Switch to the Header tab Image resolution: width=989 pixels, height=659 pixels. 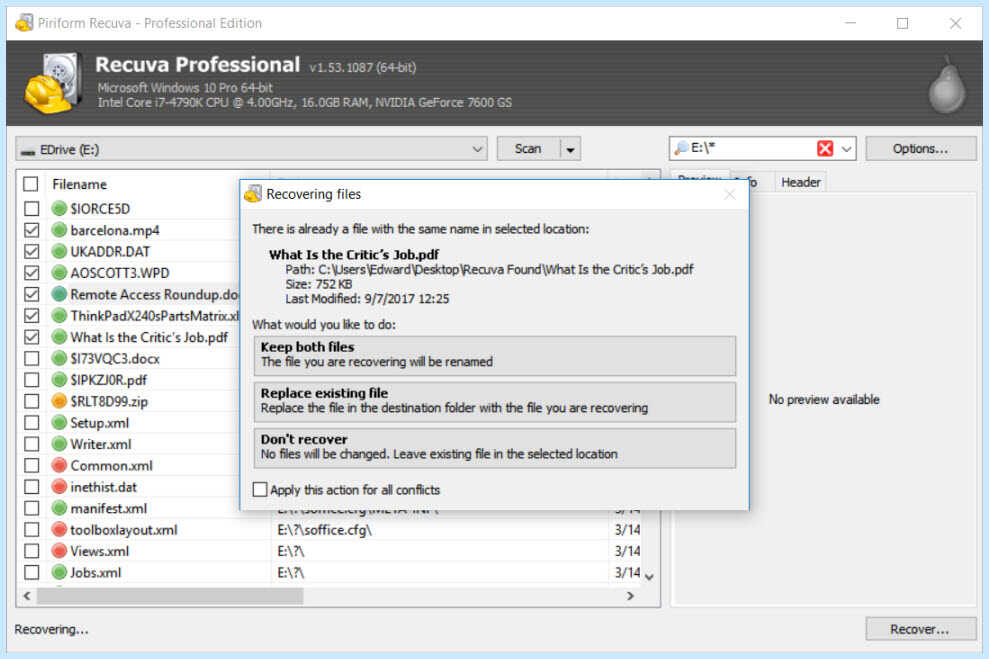click(800, 182)
